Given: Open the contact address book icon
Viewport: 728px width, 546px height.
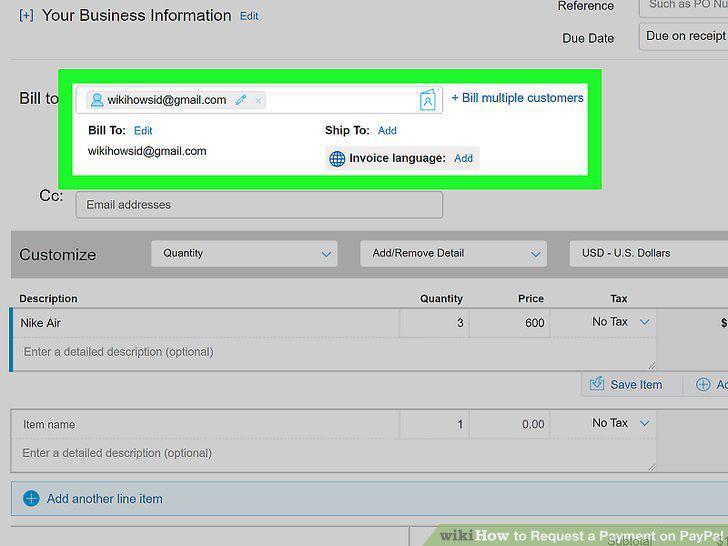Looking at the screenshot, I should pos(427,100).
